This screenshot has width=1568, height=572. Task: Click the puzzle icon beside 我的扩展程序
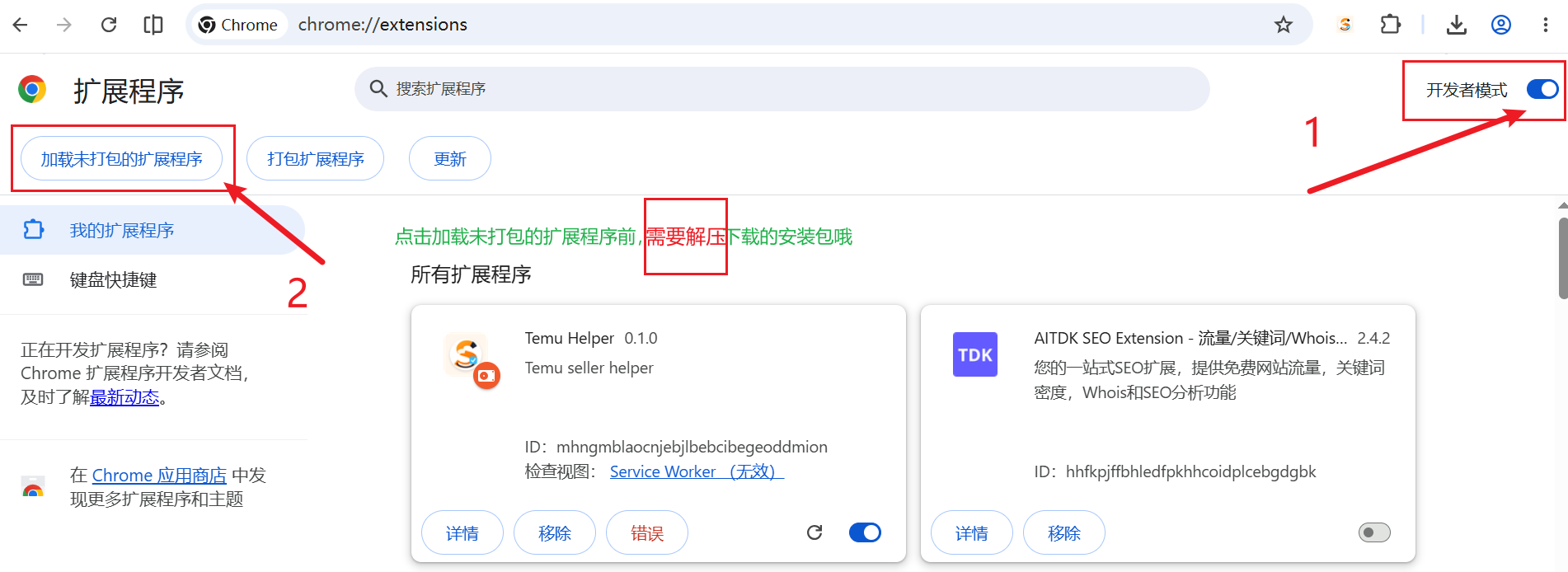(x=33, y=229)
